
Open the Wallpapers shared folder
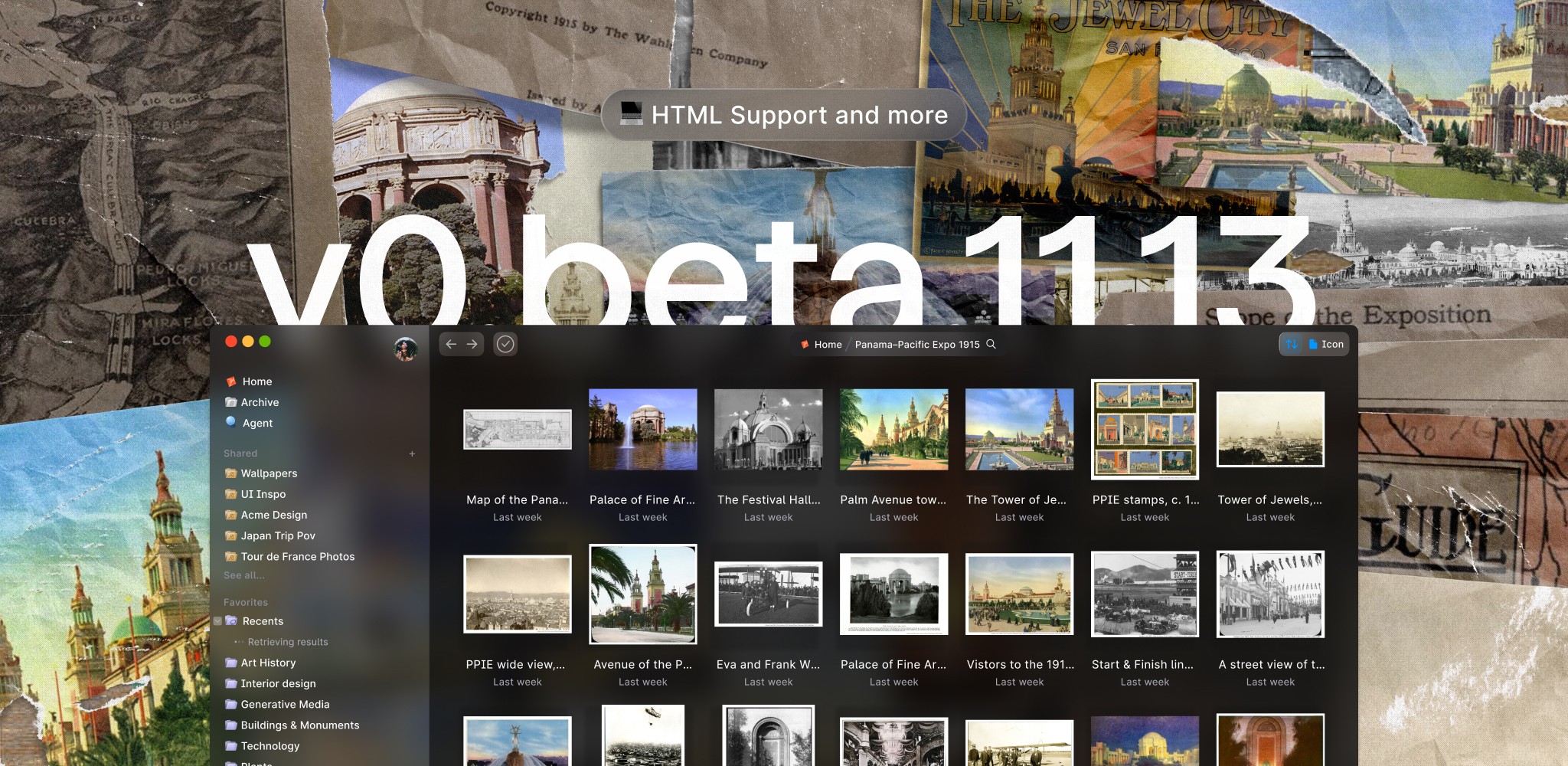pos(269,473)
